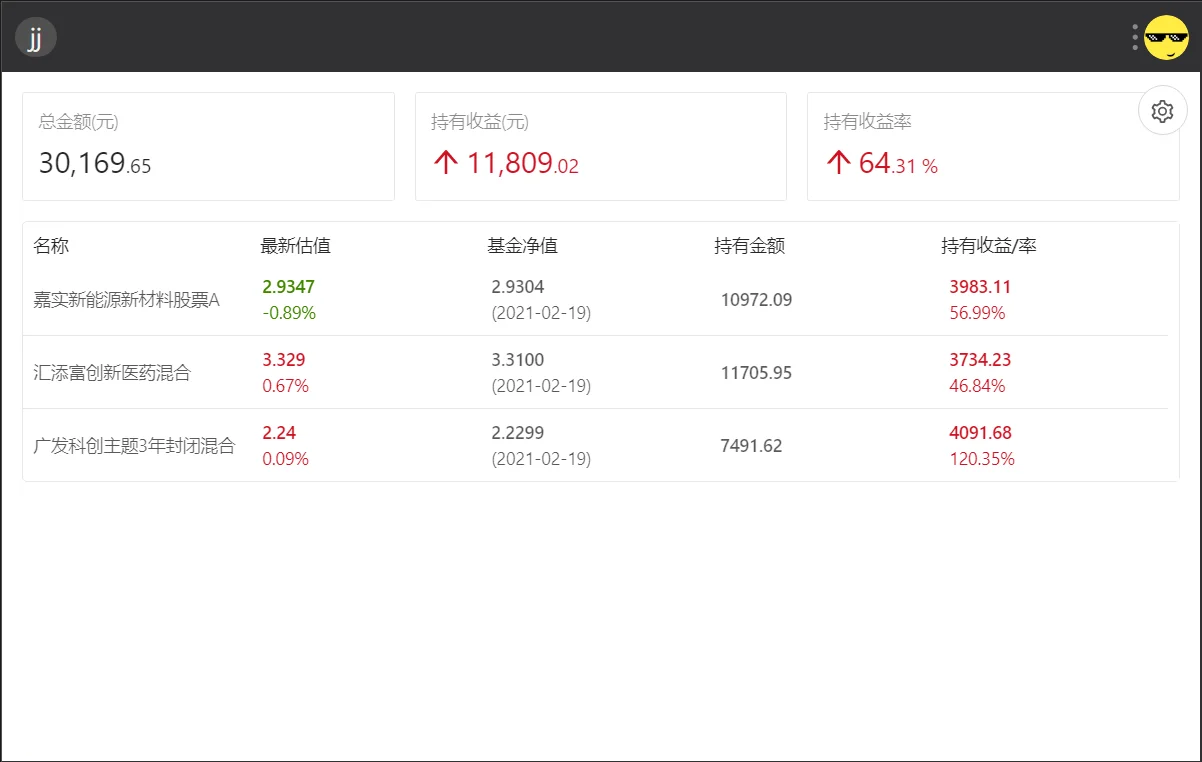Viewport: 1202px width, 762px height.
Task: Click holding profit 3983.11
Action: (x=980, y=287)
